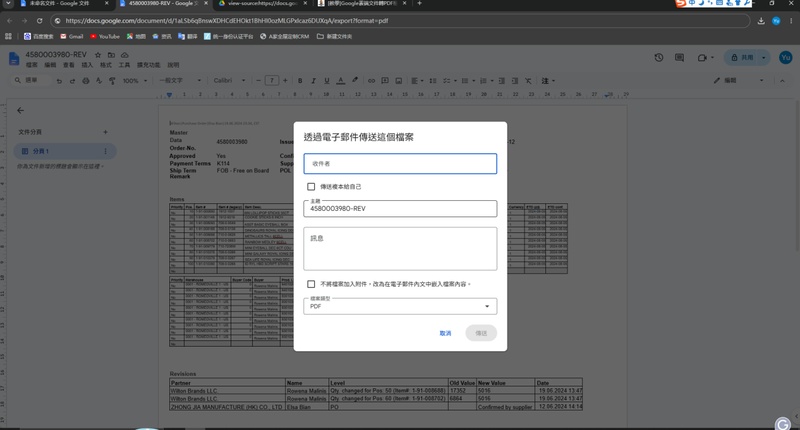
Task: Click the back arrow in the tabs sidebar
Action: pyautogui.click(x=20, y=110)
